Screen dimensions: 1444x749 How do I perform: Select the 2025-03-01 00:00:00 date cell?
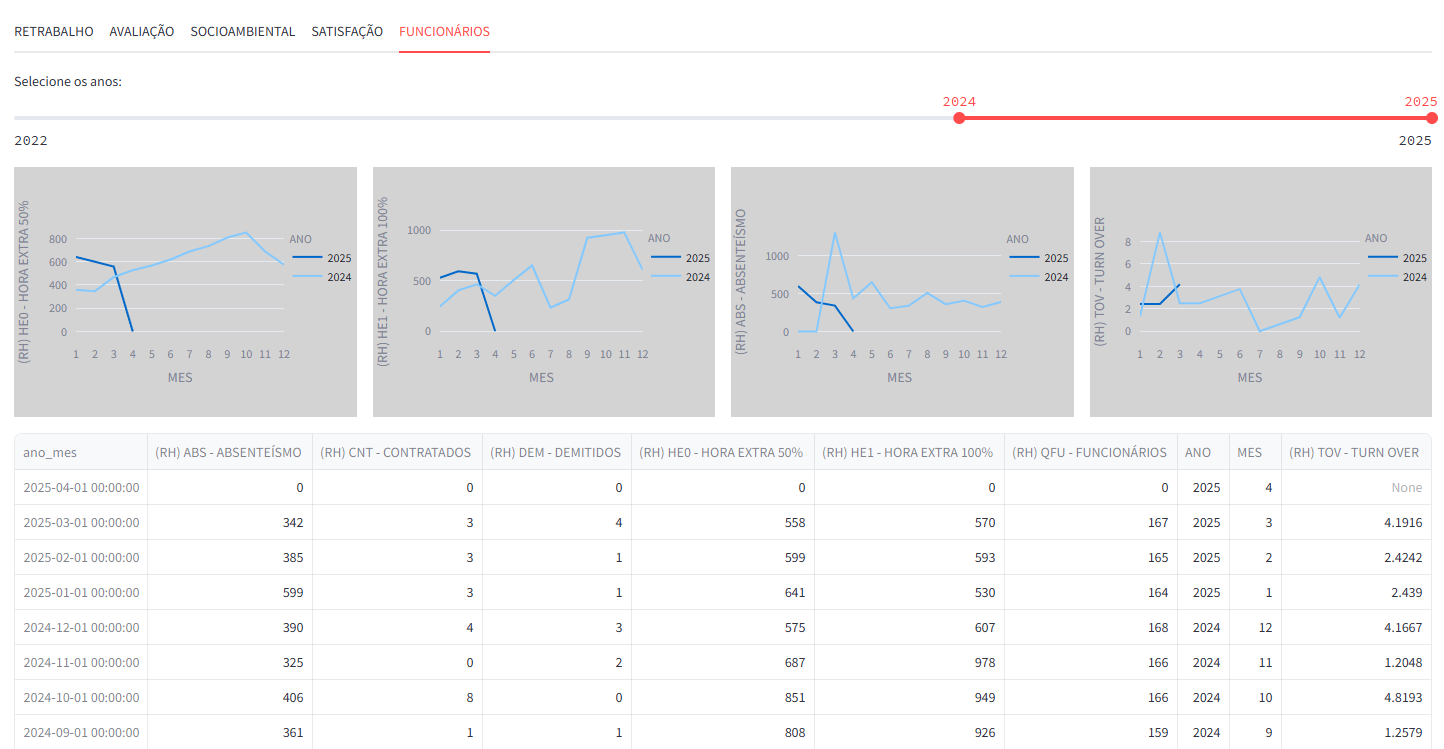point(81,522)
